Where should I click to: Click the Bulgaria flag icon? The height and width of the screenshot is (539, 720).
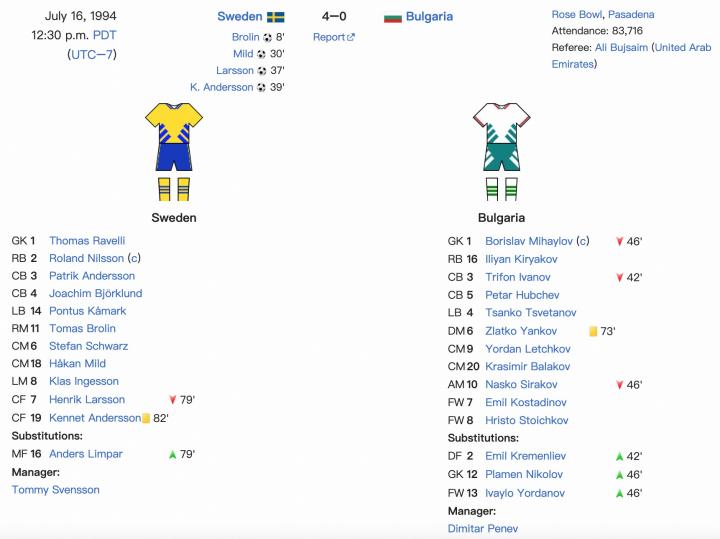tap(393, 17)
